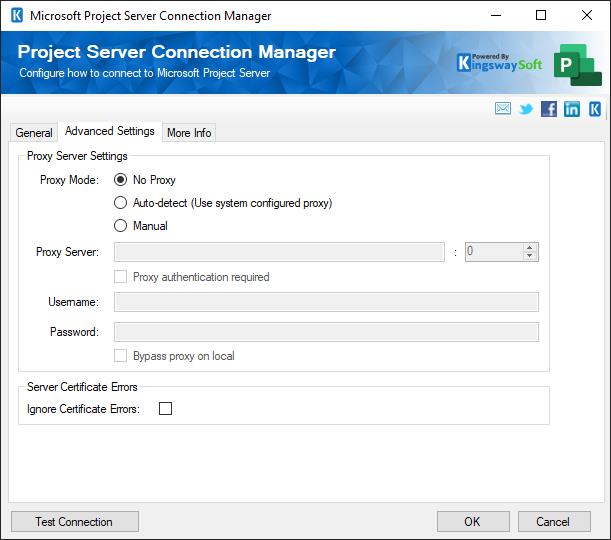
Task: Switch to the General tab
Action: pos(34,133)
